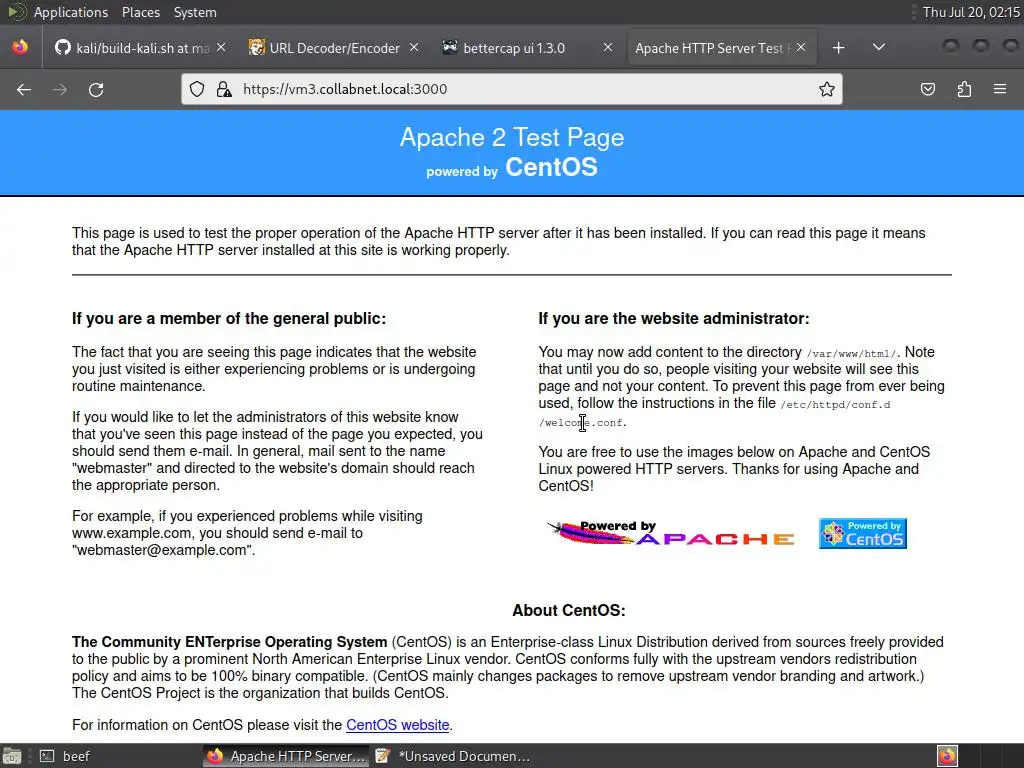Open the Firefox hamburger menu

coord(1000,89)
